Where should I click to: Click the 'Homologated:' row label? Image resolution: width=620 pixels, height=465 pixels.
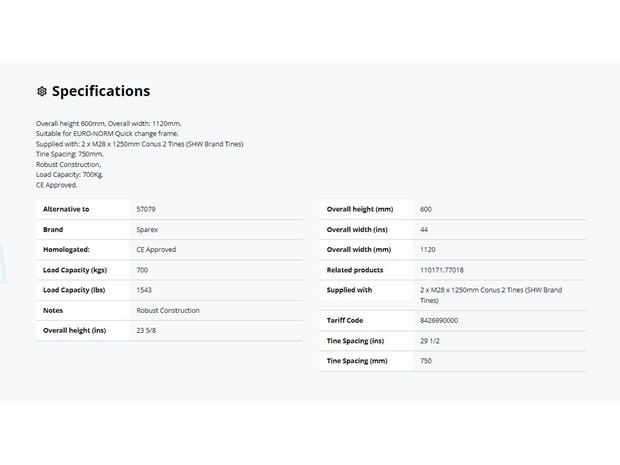[x=66, y=250]
